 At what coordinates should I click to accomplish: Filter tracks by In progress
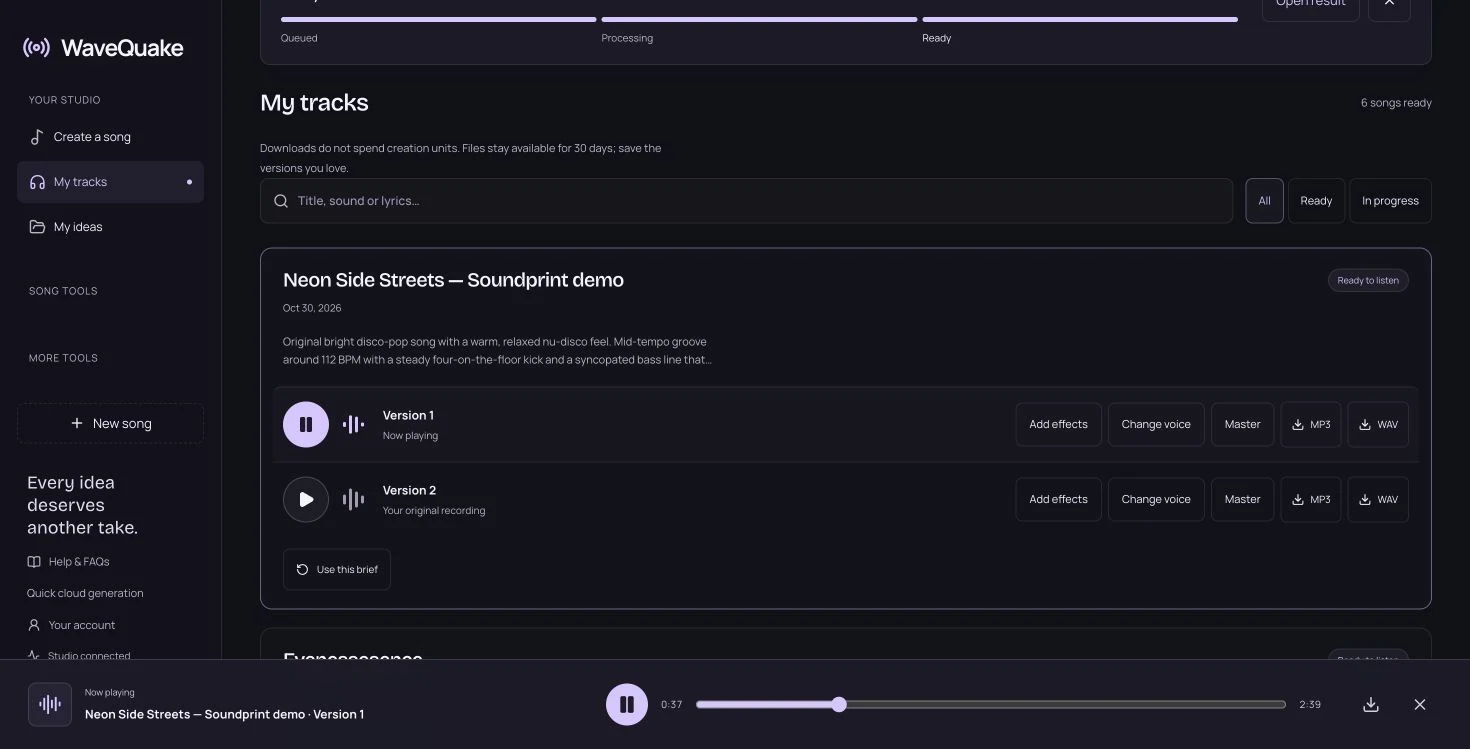pos(1390,201)
